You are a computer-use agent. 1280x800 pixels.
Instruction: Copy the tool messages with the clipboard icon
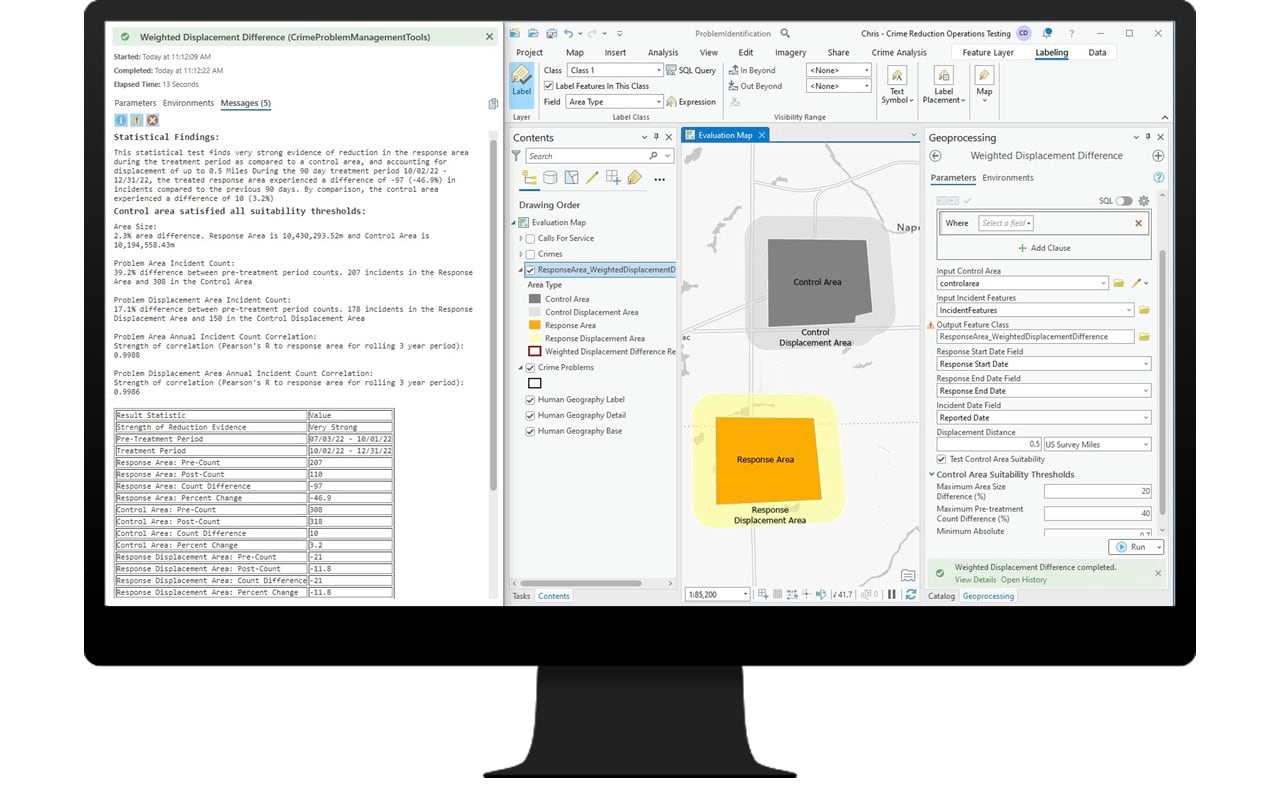[x=493, y=104]
